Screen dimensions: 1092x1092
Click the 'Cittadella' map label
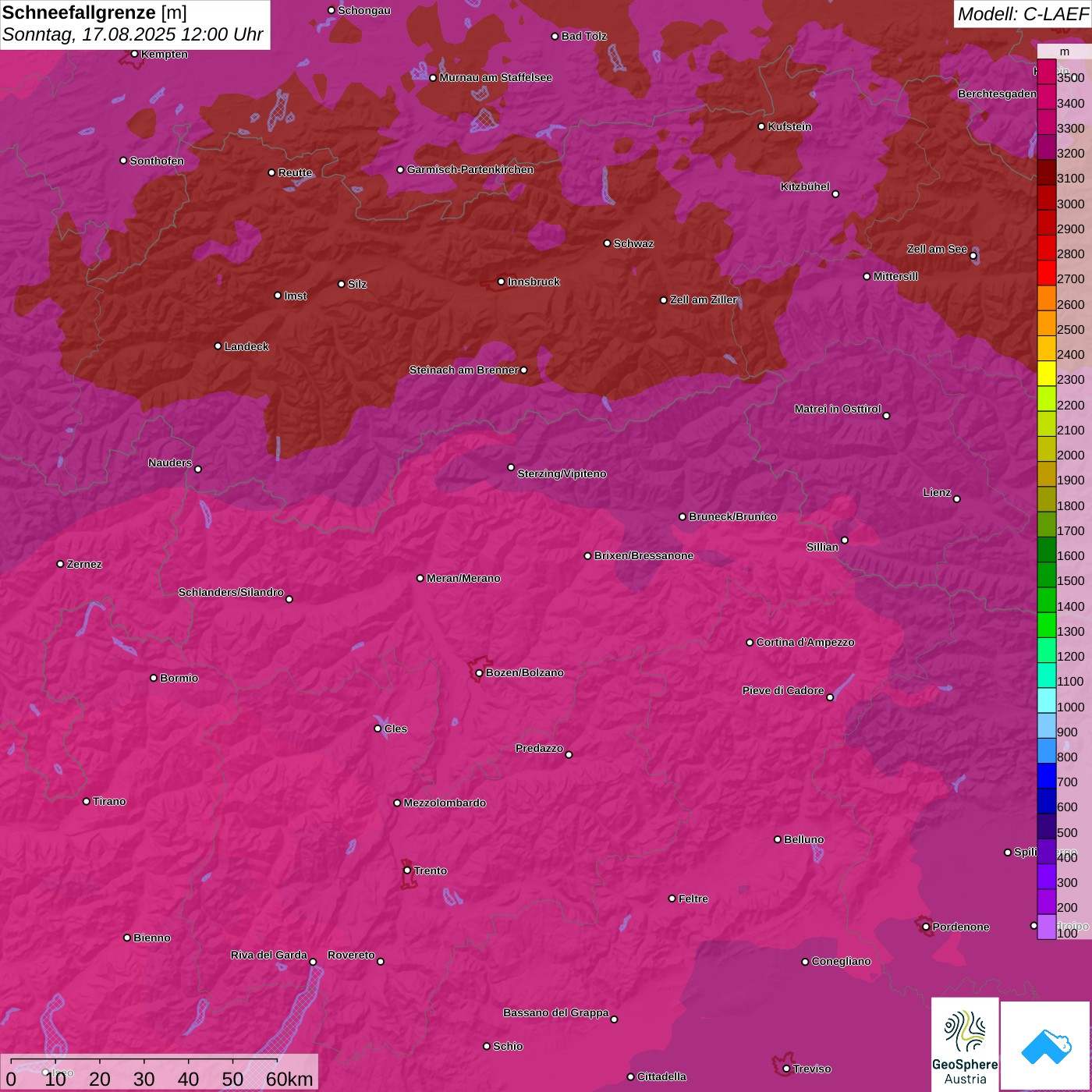pos(662,1076)
